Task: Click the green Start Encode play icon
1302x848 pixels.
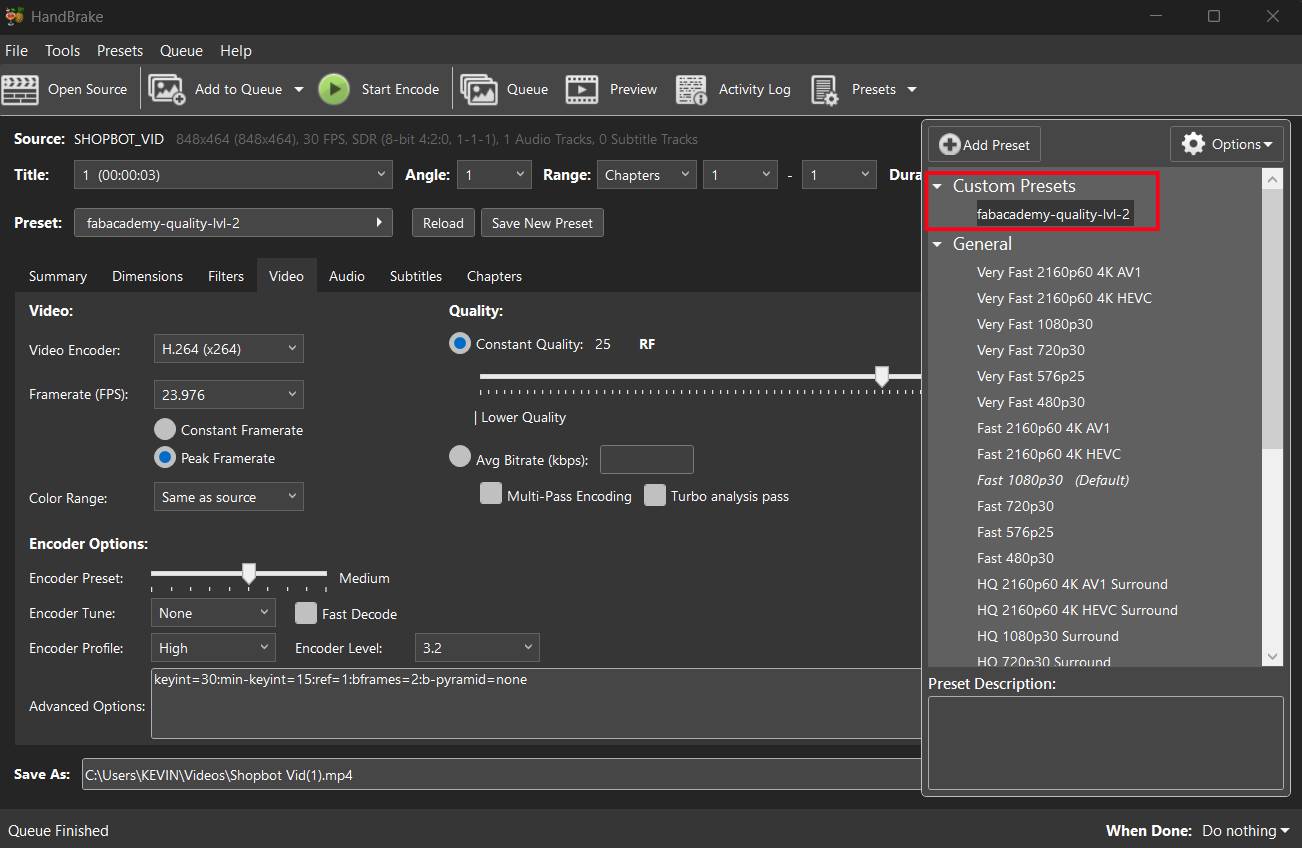Action: 334,89
